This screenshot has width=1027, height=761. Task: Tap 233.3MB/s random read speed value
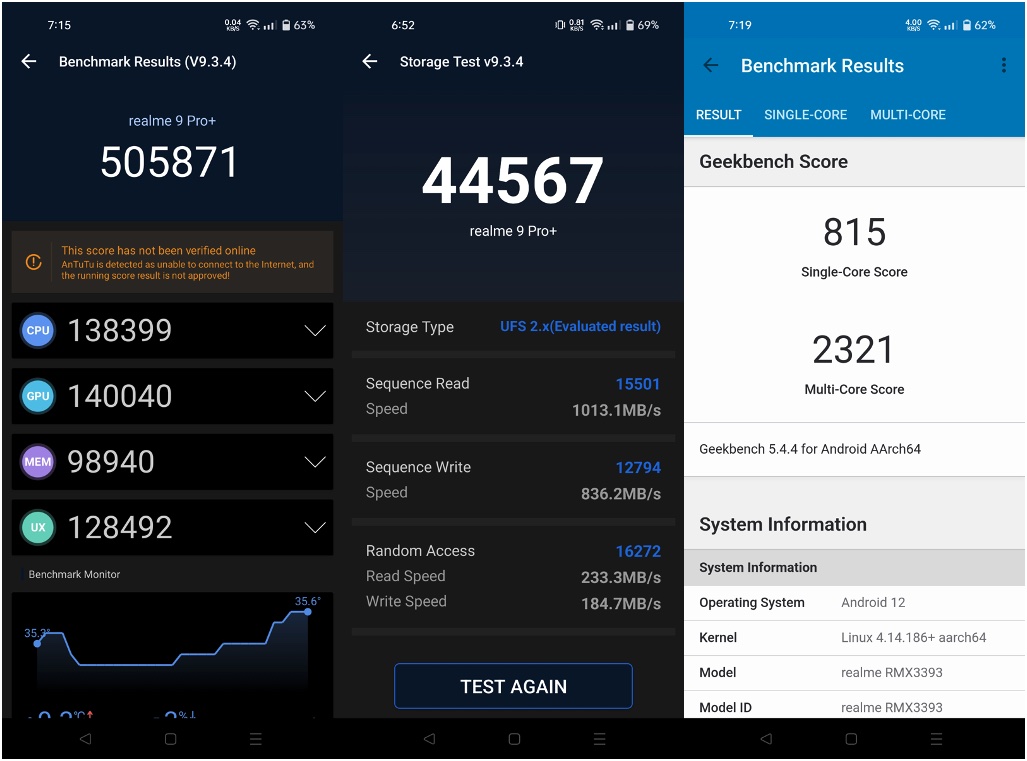[x=621, y=578]
